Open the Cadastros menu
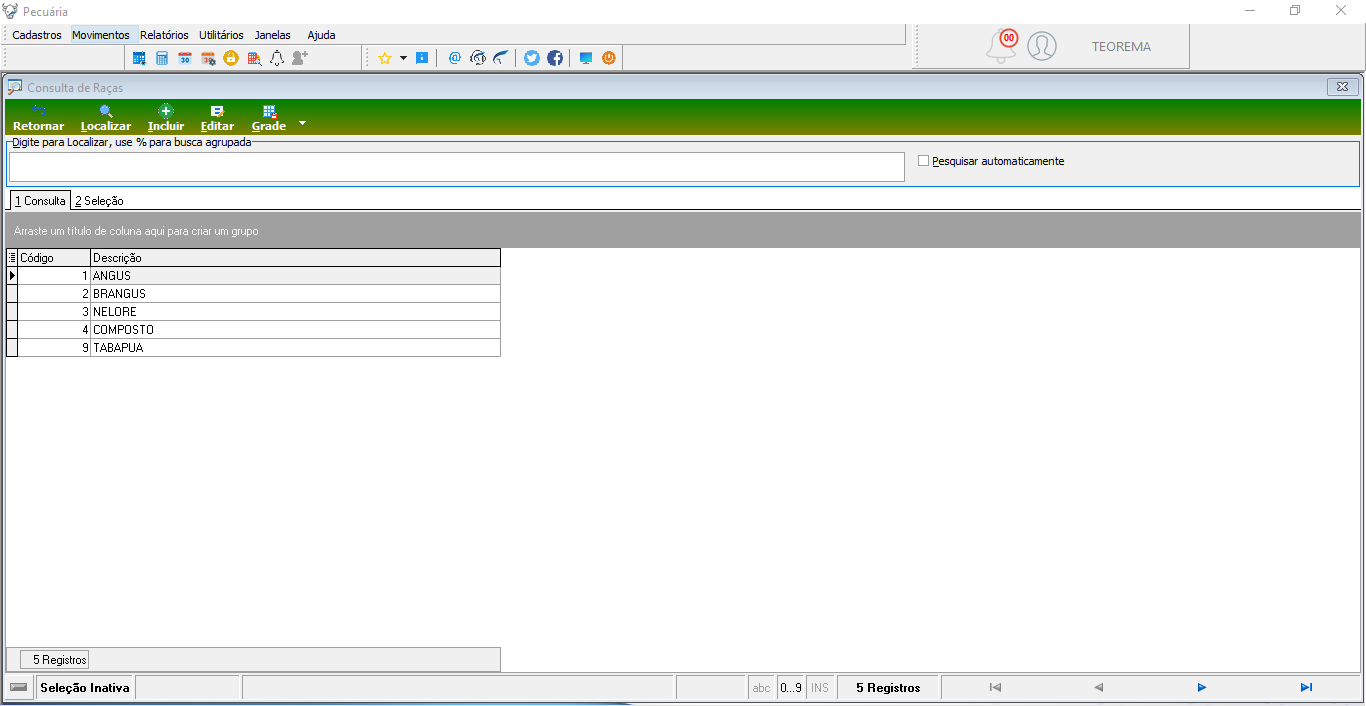Viewport: 1366px width, 706px height. [37, 35]
